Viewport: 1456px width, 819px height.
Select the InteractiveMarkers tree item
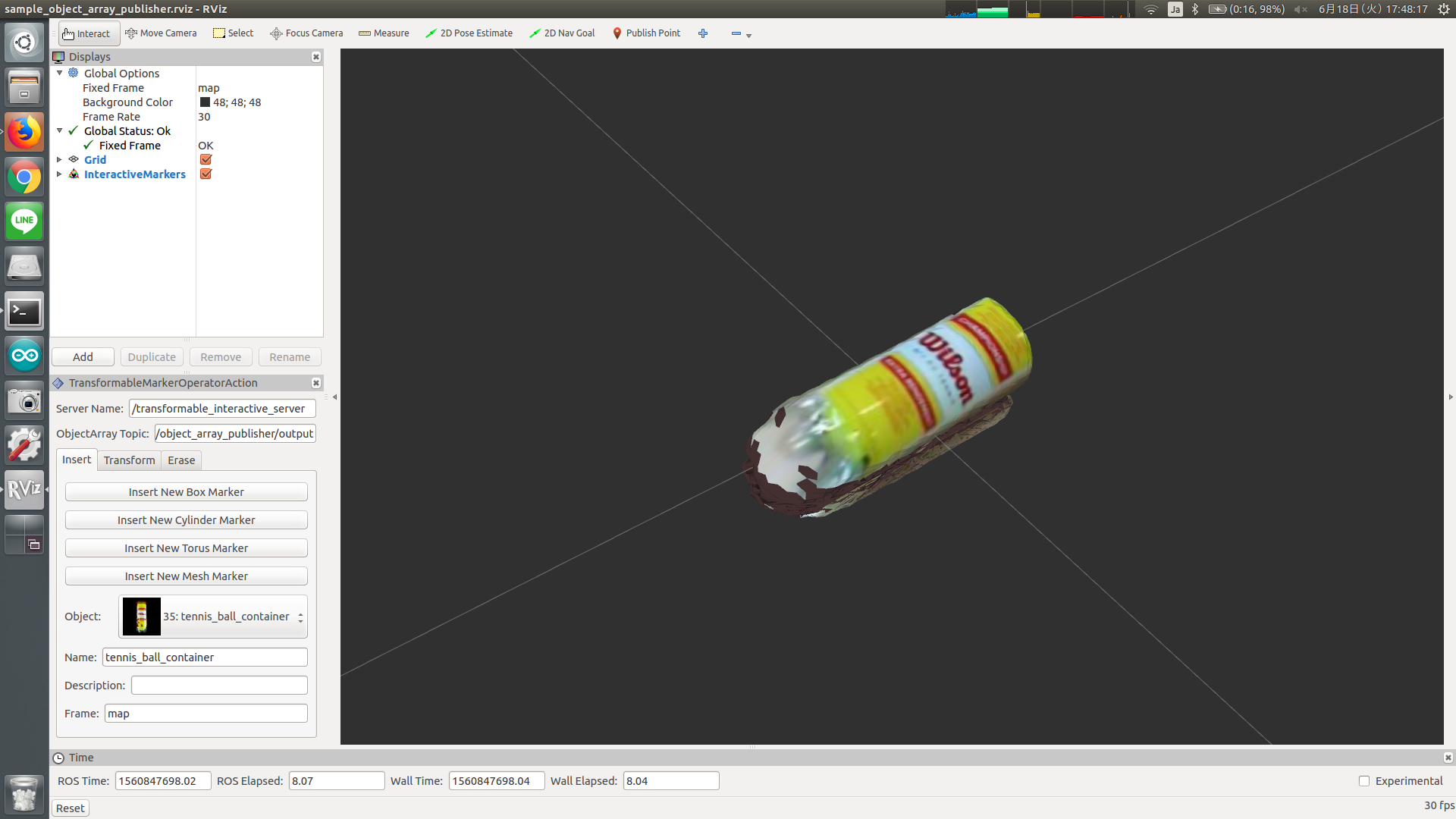pyautogui.click(x=134, y=174)
